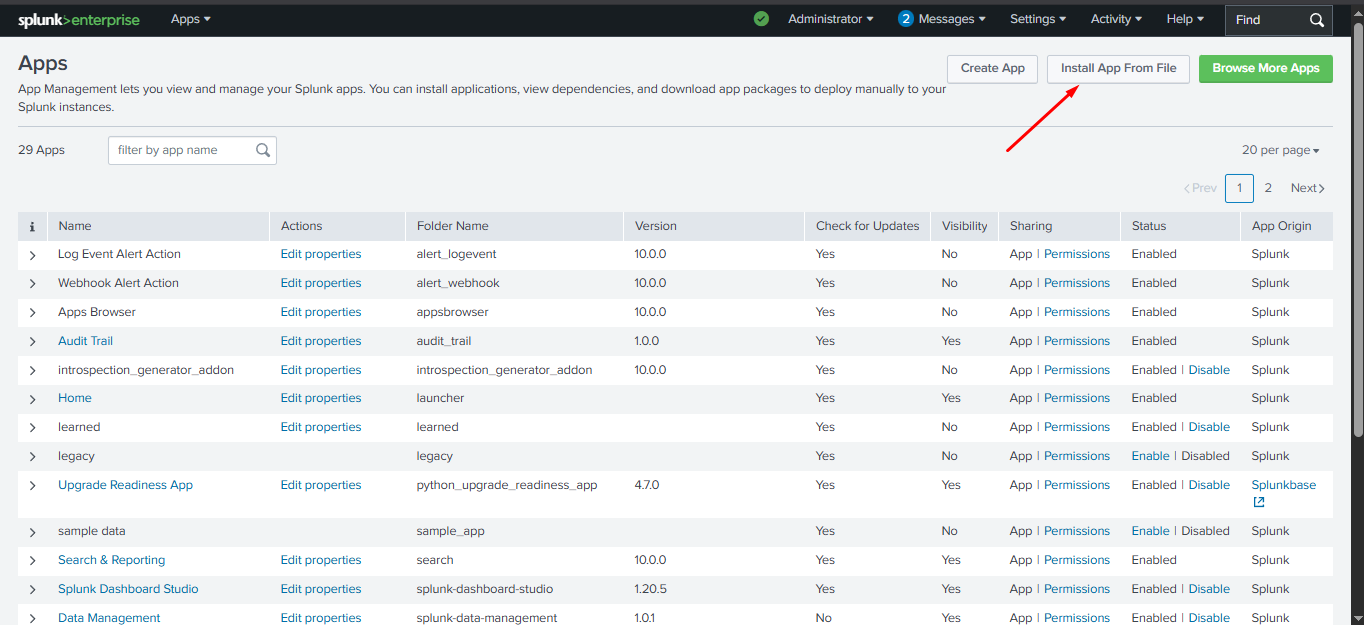This screenshot has height=625, width=1364.
Task: Open Splunkbase via the external link icon
Action: (x=1258, y=502)
